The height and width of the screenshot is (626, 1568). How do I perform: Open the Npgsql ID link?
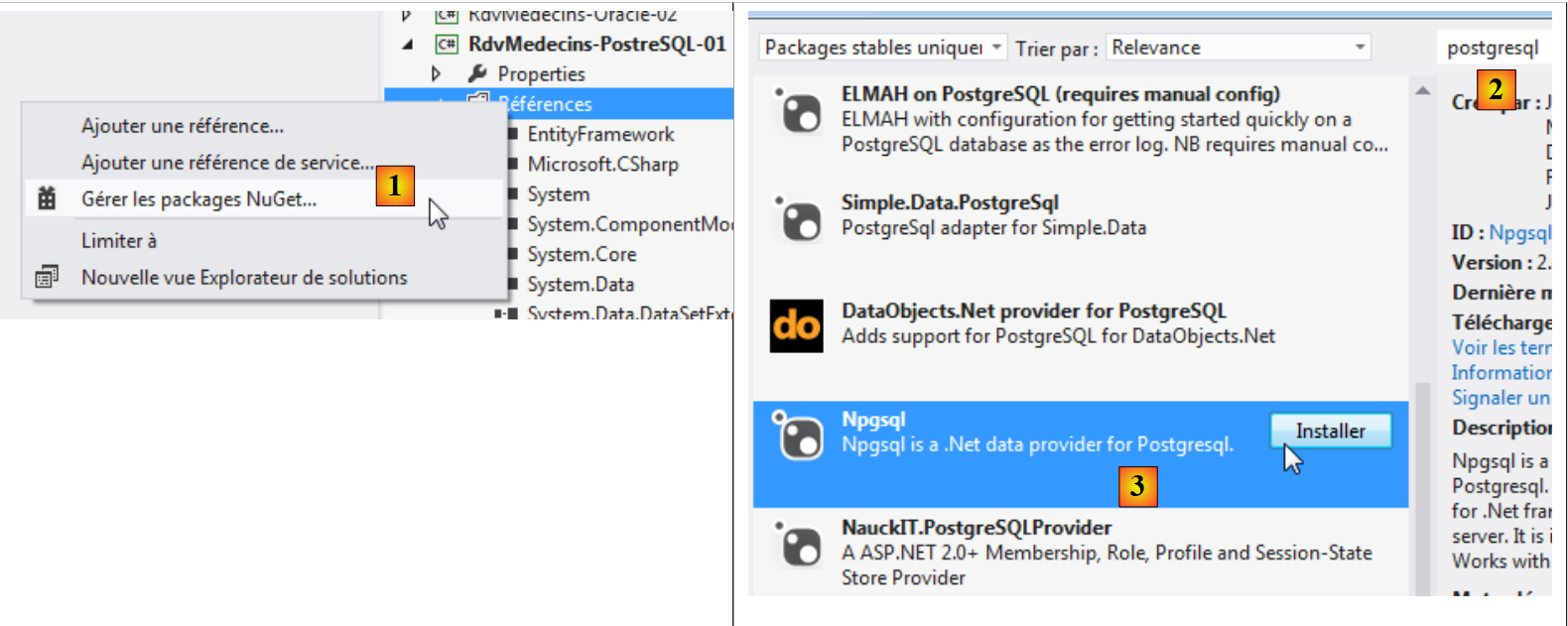click(1519, 232)
